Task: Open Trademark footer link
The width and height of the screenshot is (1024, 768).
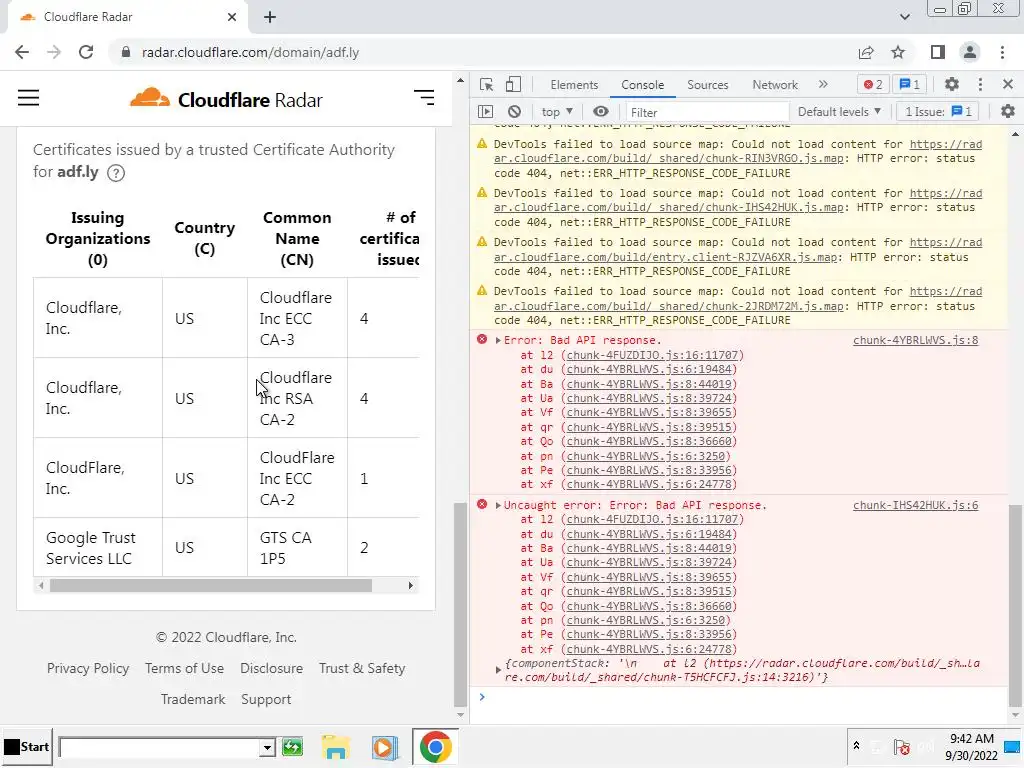Action: [x=193, y=699]
